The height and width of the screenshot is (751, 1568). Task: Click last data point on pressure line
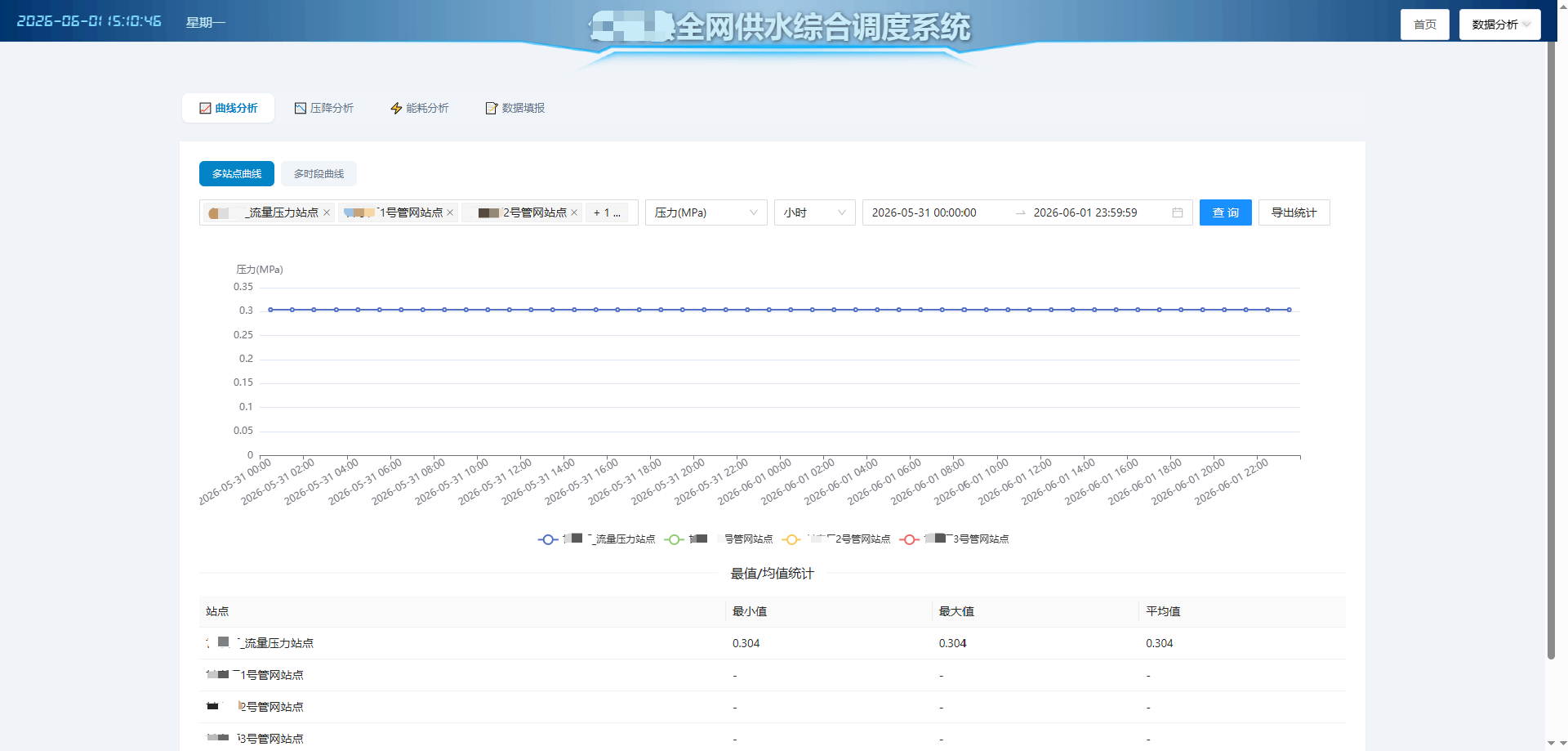1290,310
